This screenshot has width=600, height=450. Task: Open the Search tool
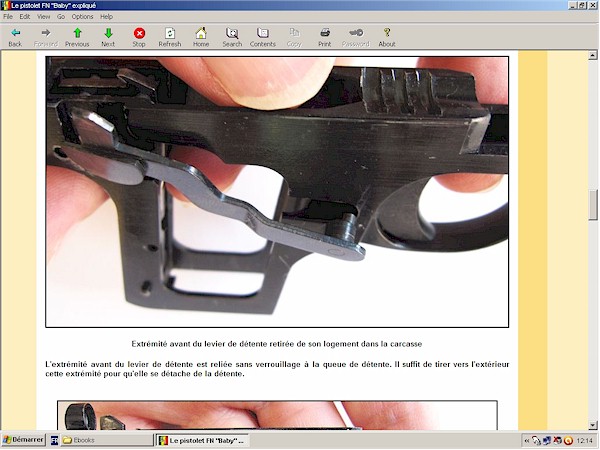tap(232, 38)
